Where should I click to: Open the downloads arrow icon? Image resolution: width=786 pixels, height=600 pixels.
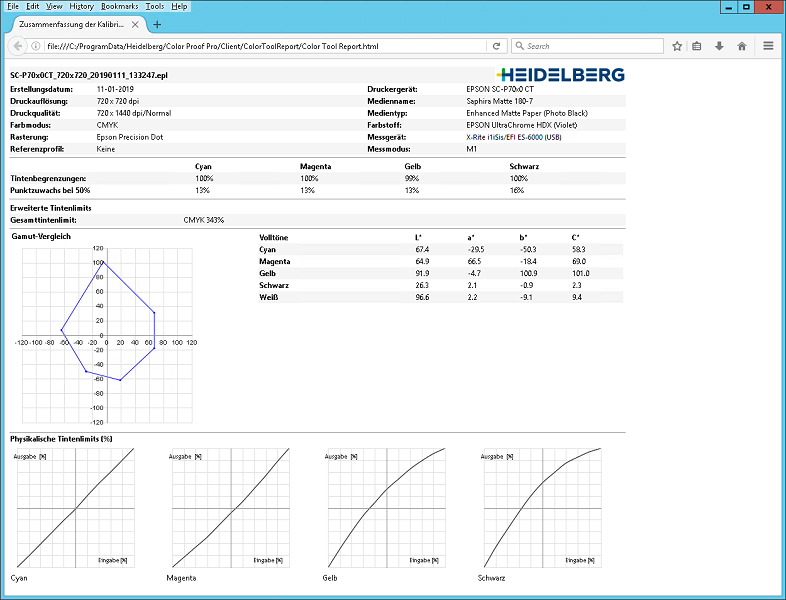point(719,46)
